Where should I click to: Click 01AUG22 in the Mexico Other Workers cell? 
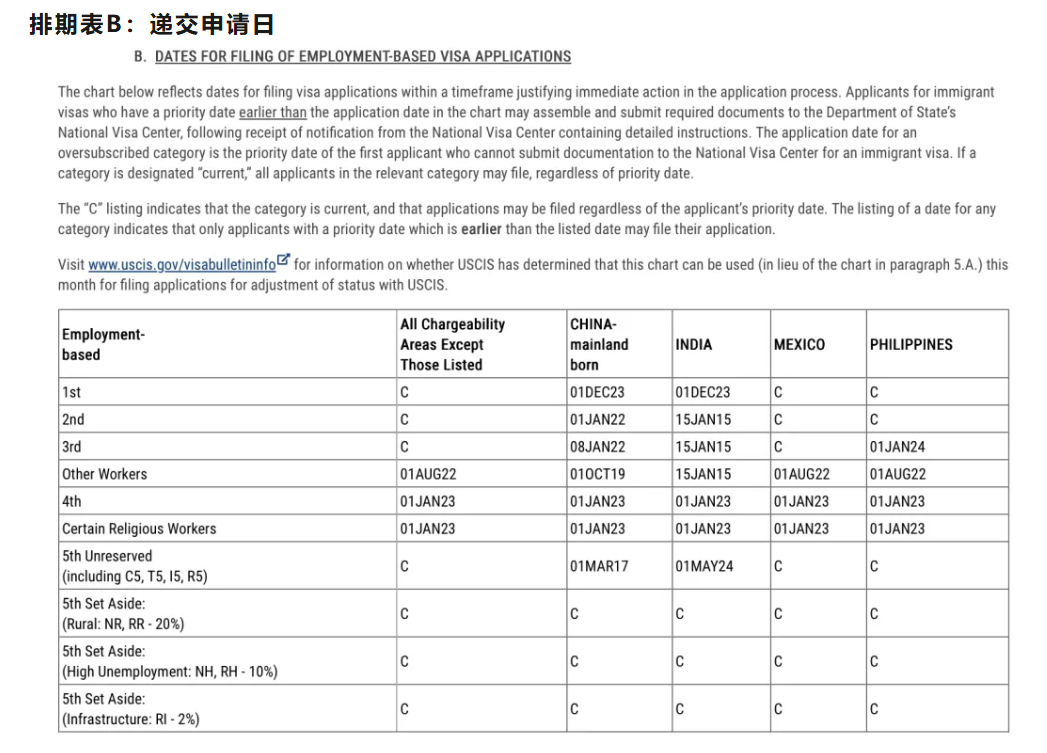pyautogui.click(x=801, y=475)
